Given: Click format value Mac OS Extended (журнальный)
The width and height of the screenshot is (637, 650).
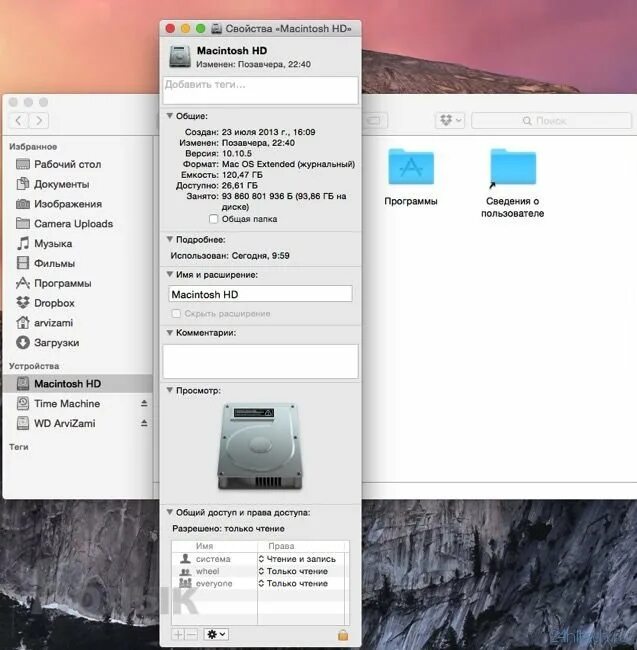Looking at the screenshot, I should pos(288,164).
